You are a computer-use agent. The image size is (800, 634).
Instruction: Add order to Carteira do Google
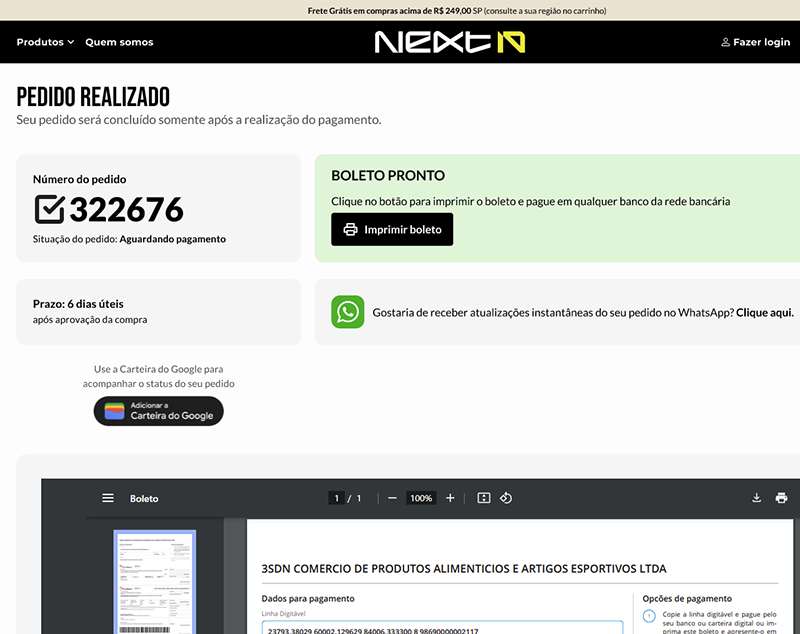point(159,411)
